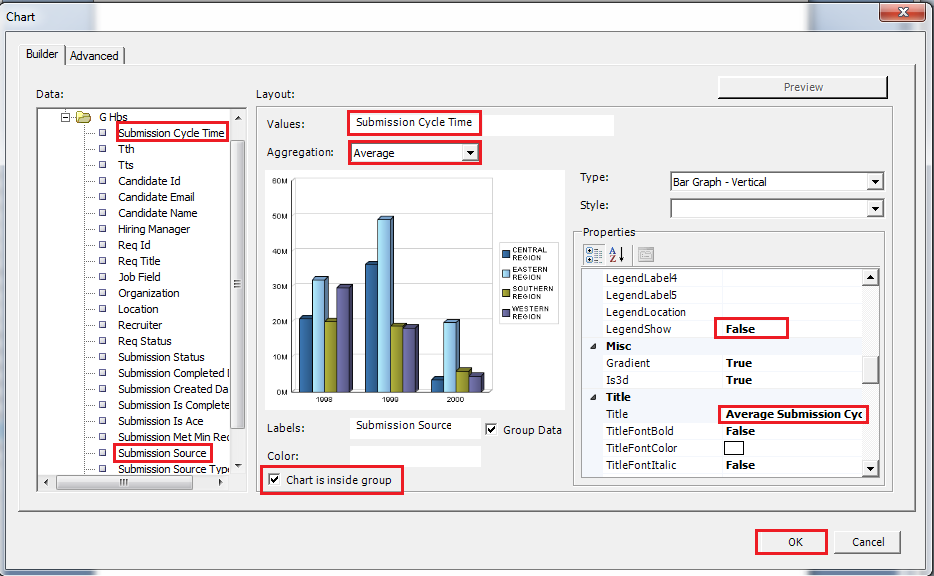The width and height of the screenshot is (934, 576).
Task: Click the LegendLabel5 property row
Action: [x=722, y=295]
